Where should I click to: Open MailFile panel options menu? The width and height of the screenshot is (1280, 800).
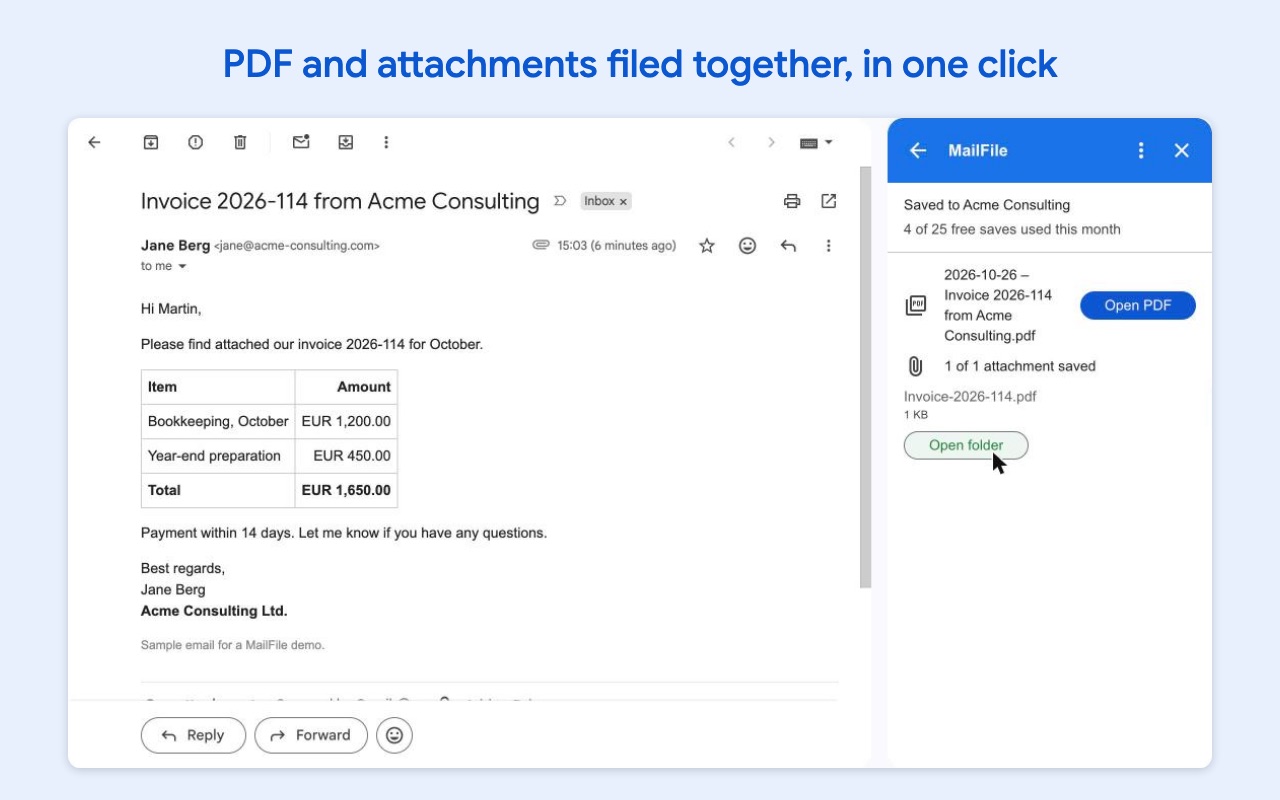[1141, 150]
